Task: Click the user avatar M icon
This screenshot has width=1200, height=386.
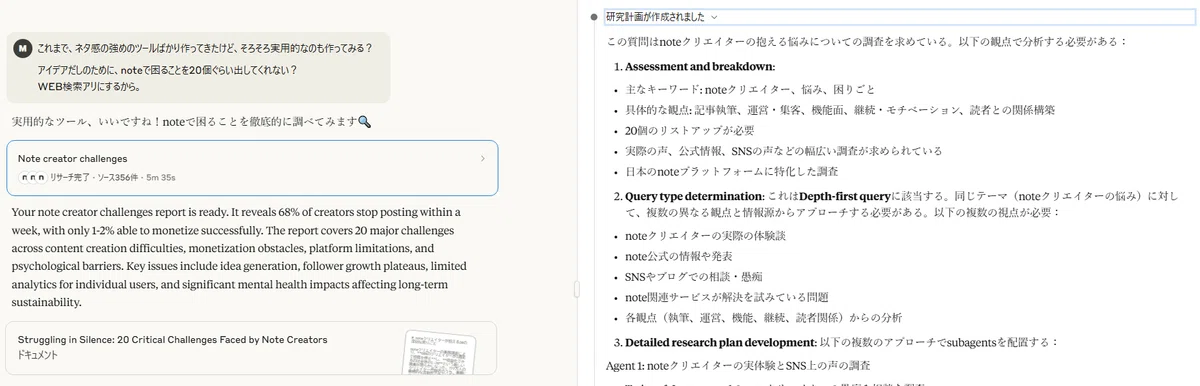Action: (24, 48)
